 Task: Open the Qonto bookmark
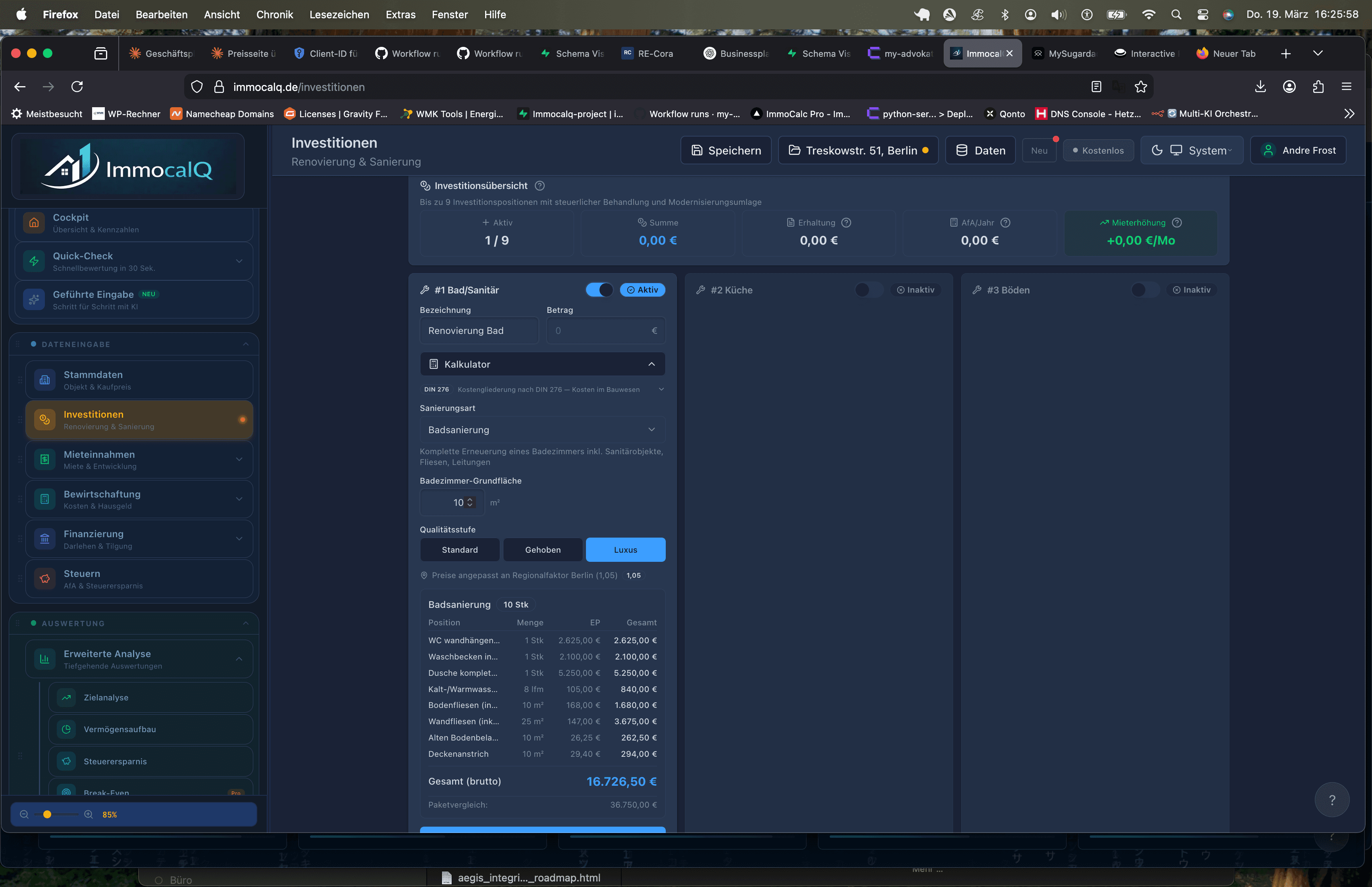click(1005, 114)
